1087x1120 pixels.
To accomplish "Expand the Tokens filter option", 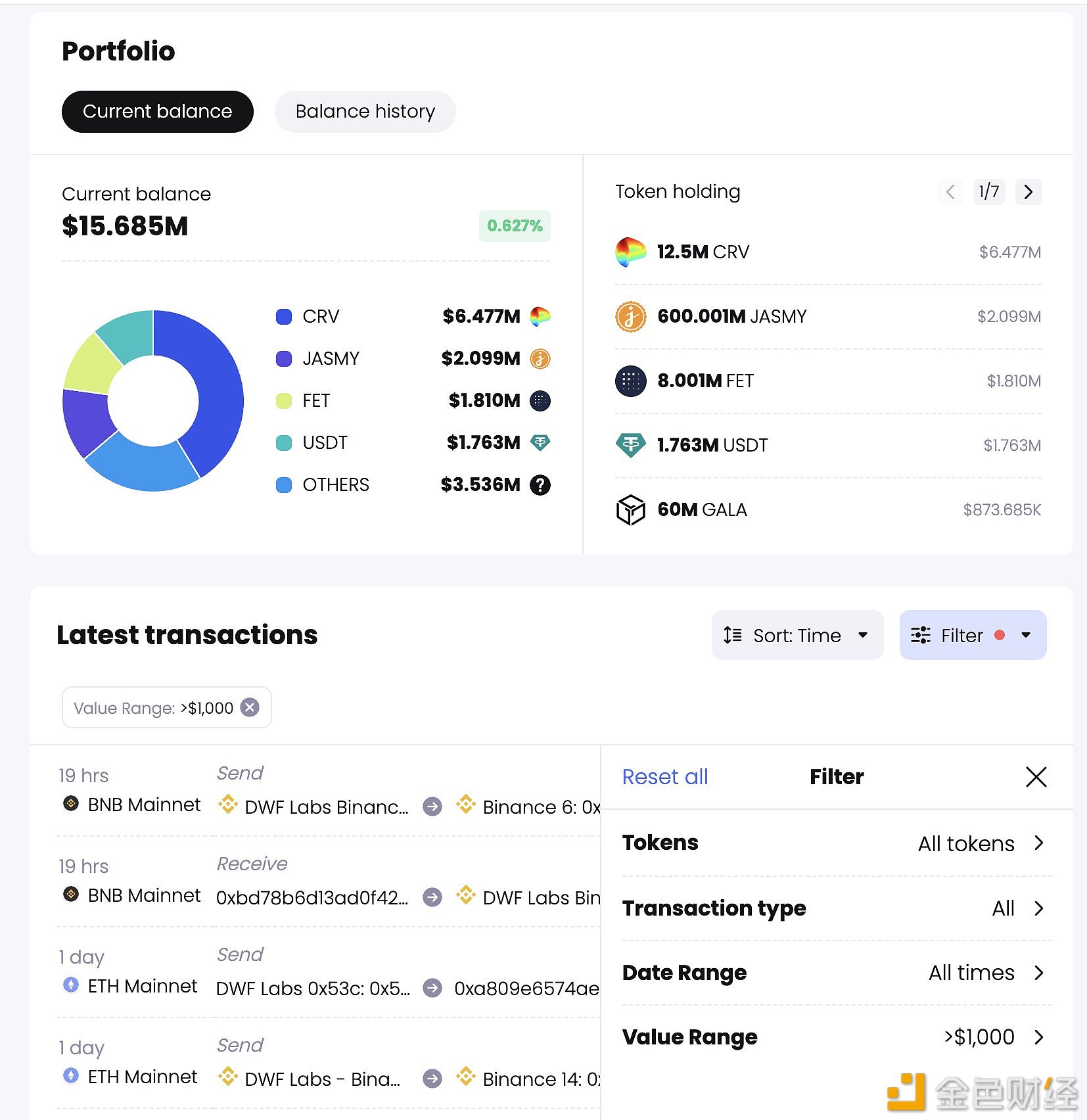I will 836,843.
